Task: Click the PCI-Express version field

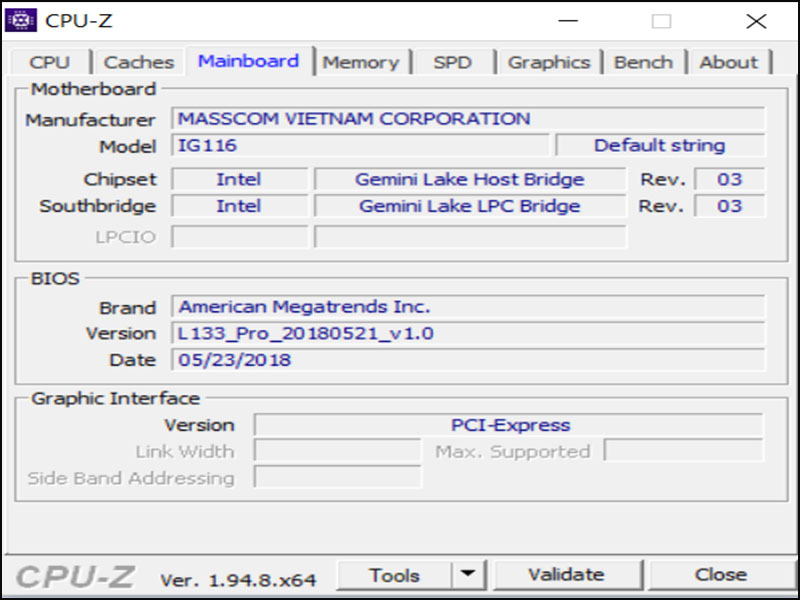Action: pos(509,425)
